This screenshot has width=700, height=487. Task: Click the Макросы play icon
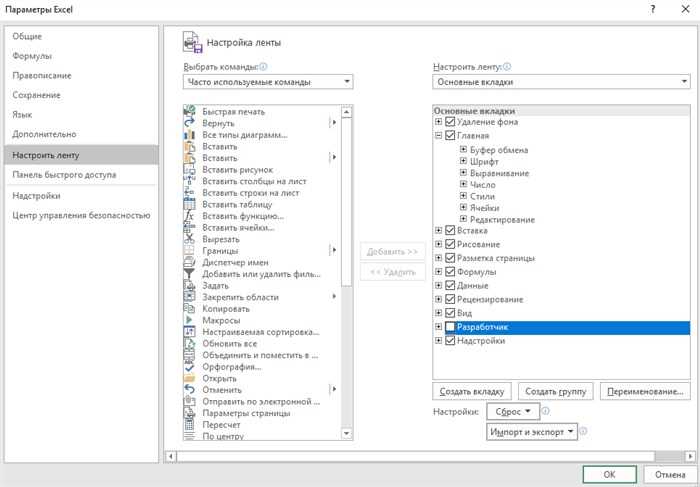click(x=189, y=320)
